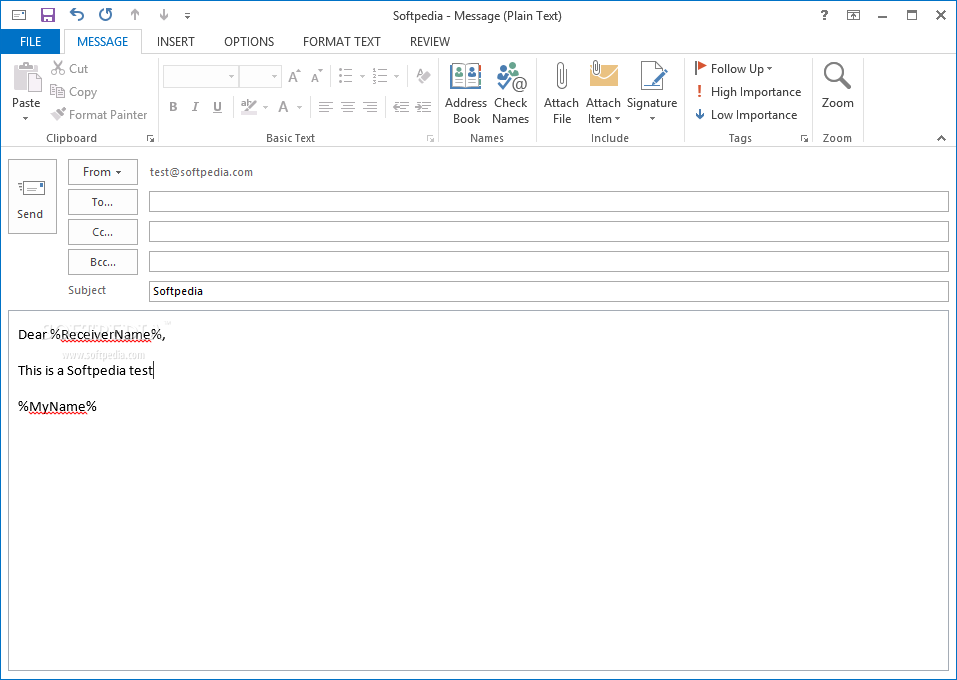The width and height of the screenshot is (957, 680).
Task: Click the Help question mark icon
Action: click(825, 16)
